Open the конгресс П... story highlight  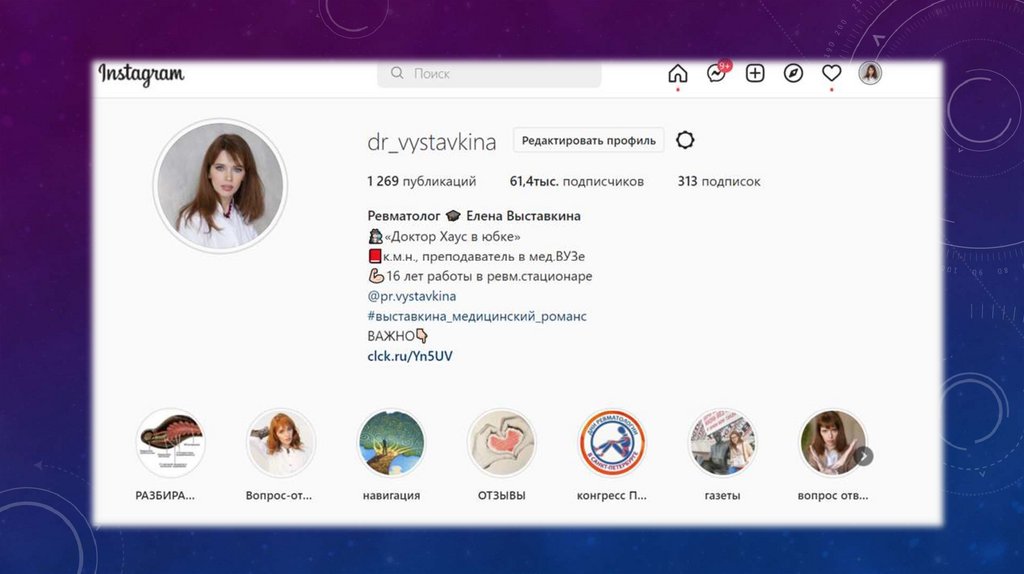coord(612,442)
